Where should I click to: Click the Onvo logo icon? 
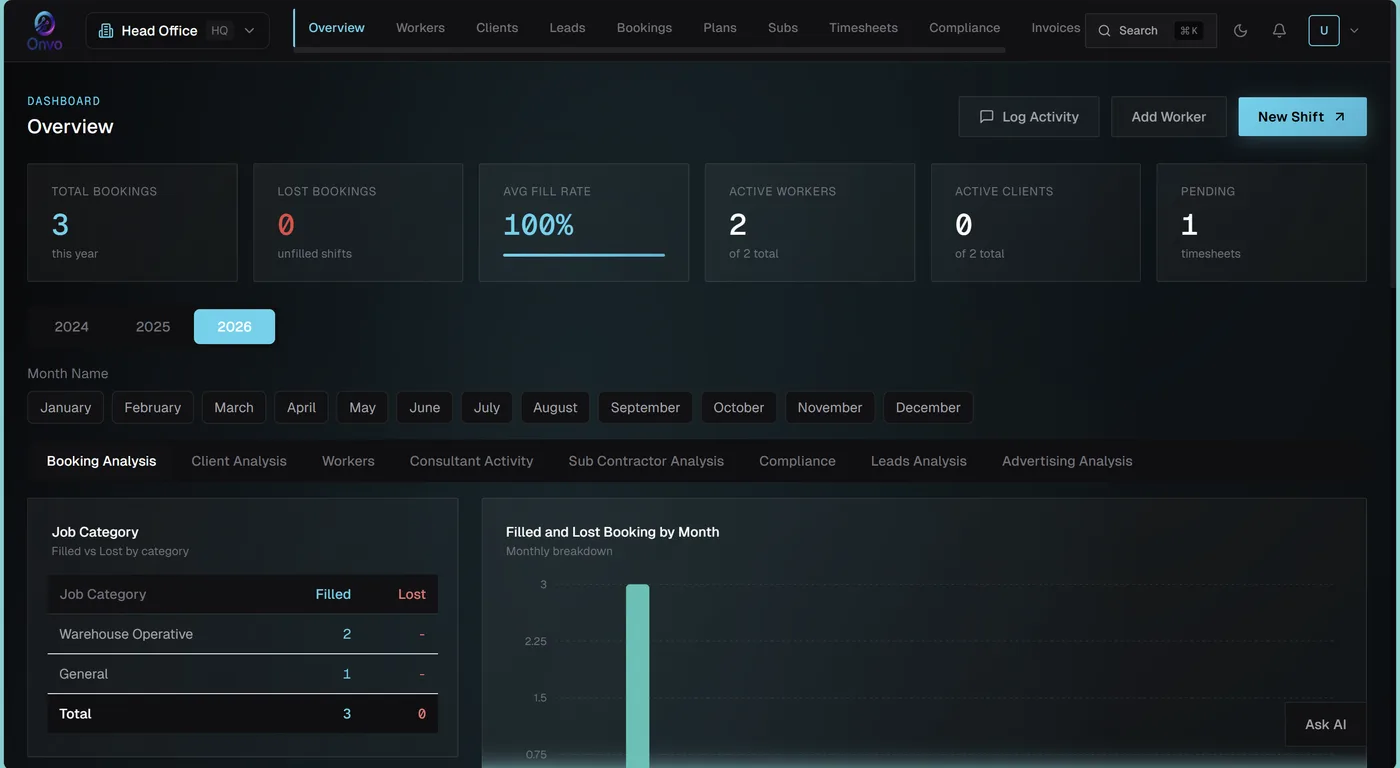coord(45,30)
